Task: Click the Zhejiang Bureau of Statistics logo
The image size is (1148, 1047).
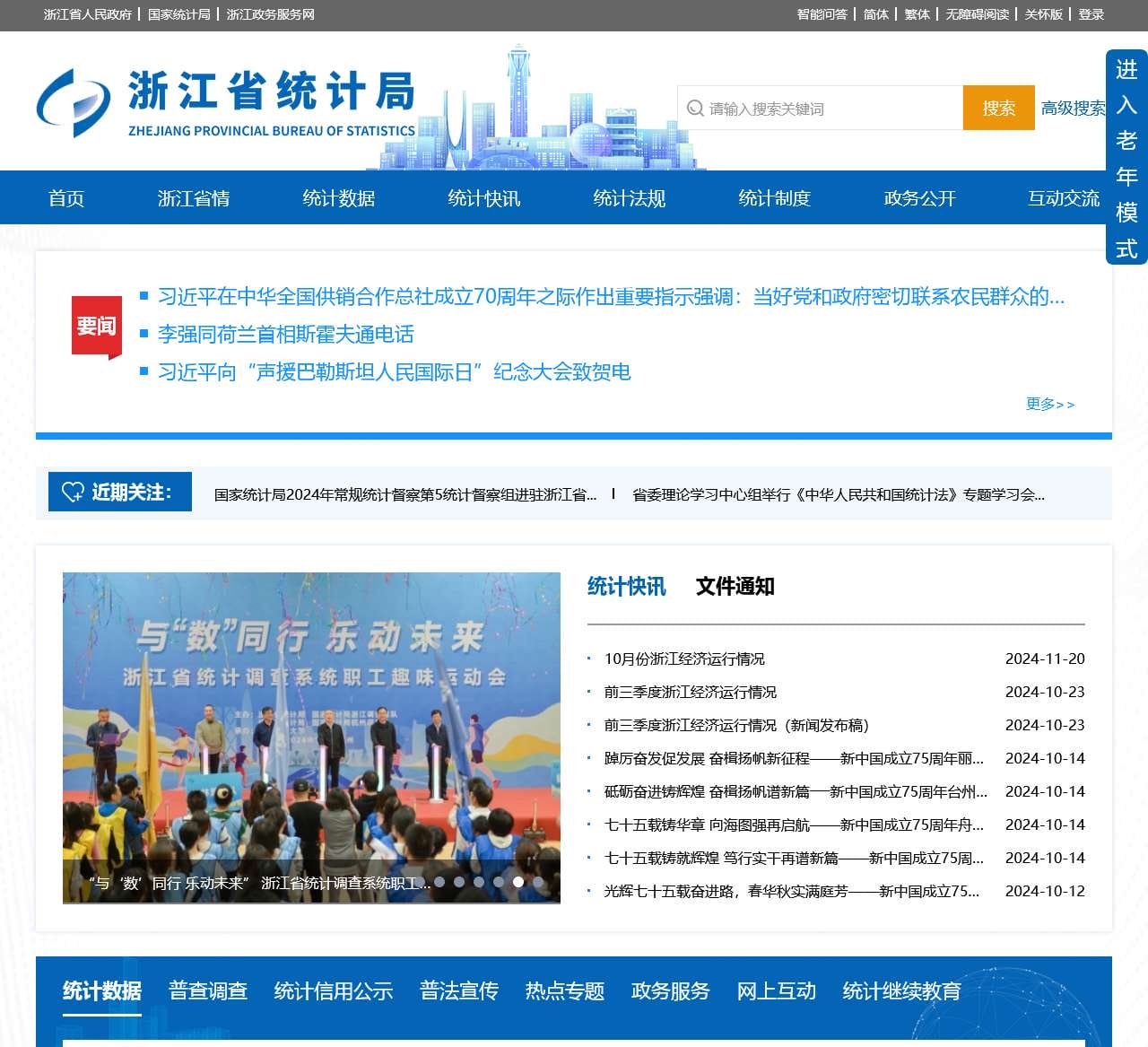Action: (224, 100)
